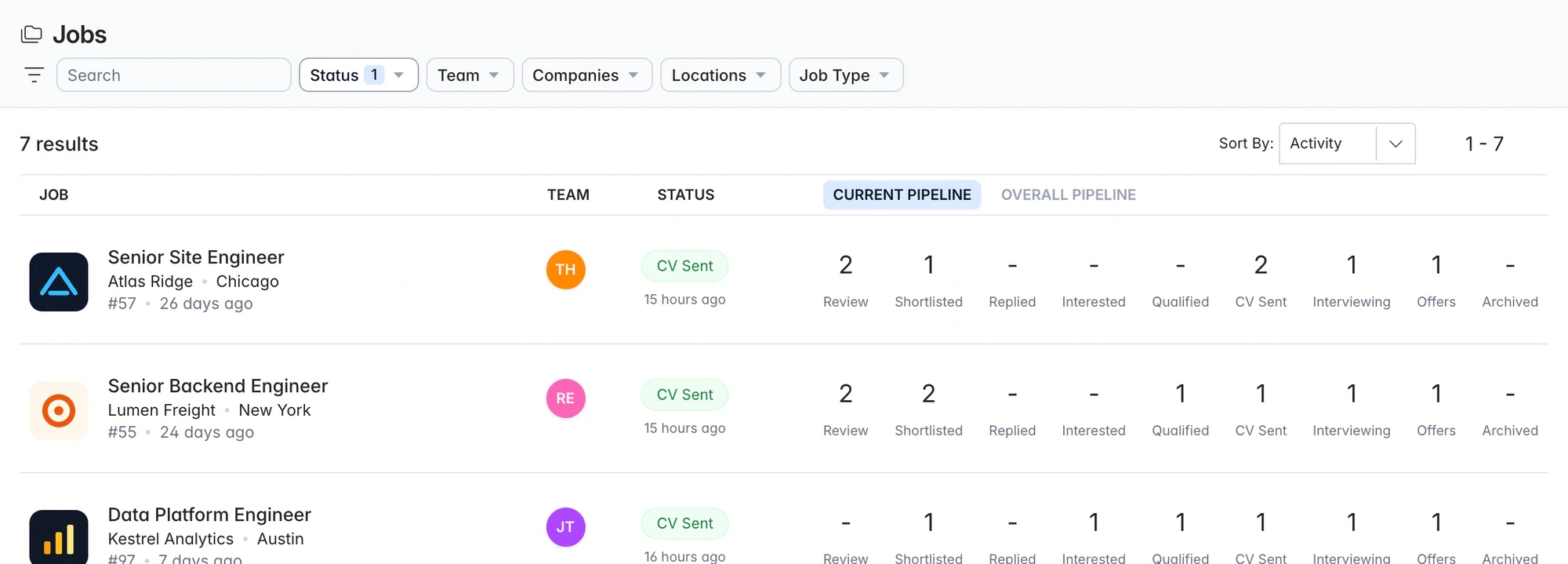Open the Job Type filter dropdown
Viewport: 1568px width, 564px height.
pyautogui.click(x=846, y=75)
